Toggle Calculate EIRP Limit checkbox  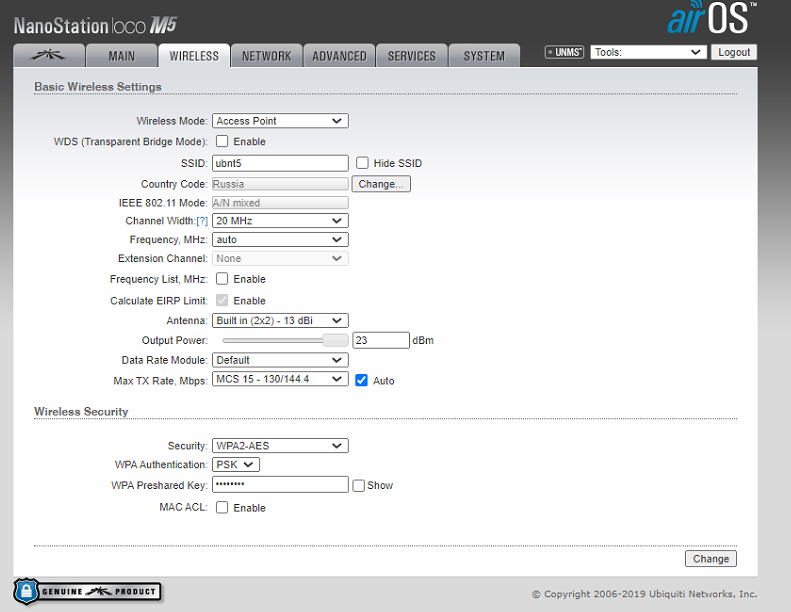222,300
